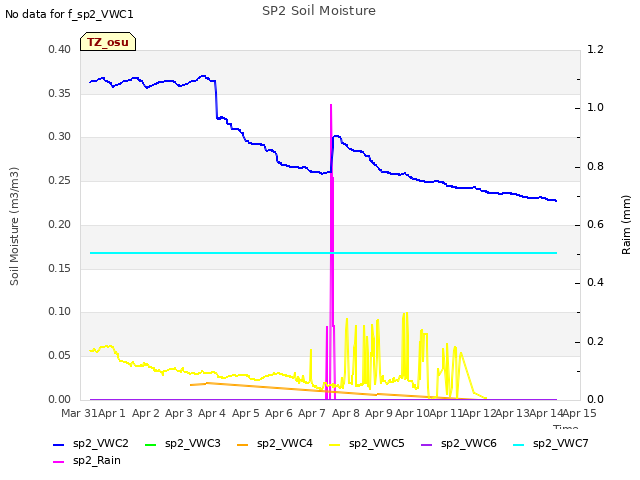
Task: Click the sp2_VWC6 purple legend swatch
Action: (x=427, y=444)
